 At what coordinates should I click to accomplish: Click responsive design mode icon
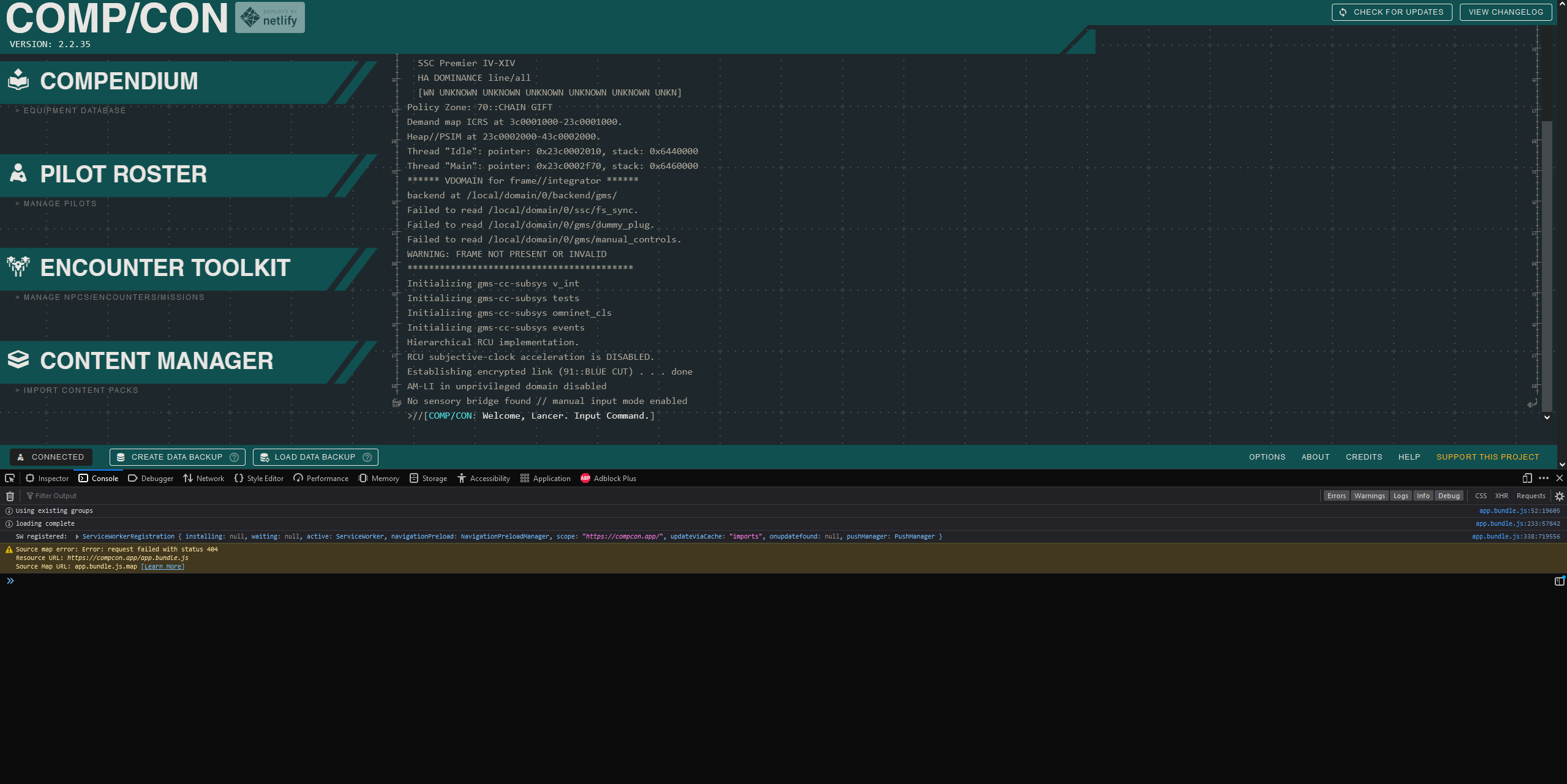tap(1527, 479)
